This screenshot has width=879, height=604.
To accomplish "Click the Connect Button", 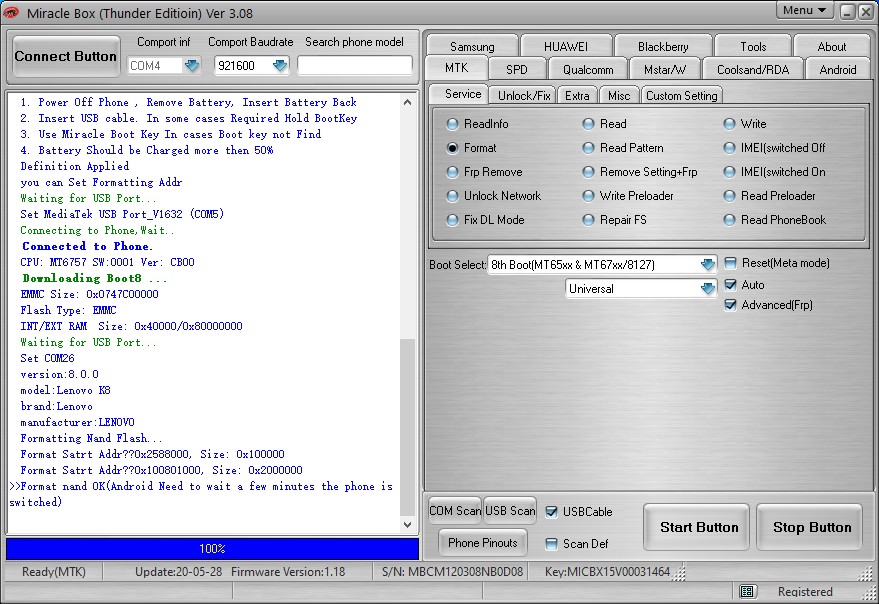I will (x=66, y=56).
